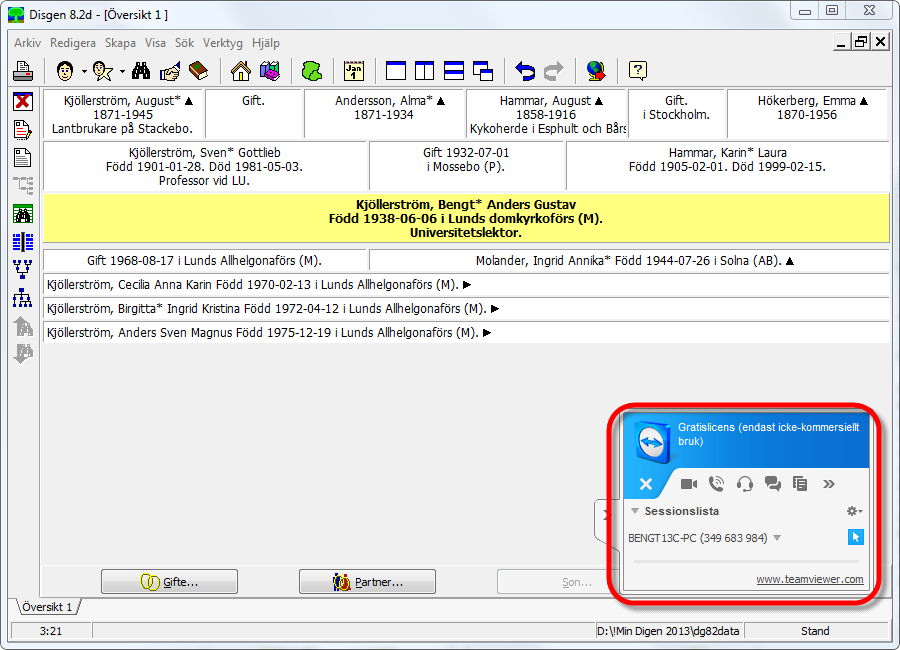Click the printer icon in toolbar
The image size is (900, 650).
point(23,71)
